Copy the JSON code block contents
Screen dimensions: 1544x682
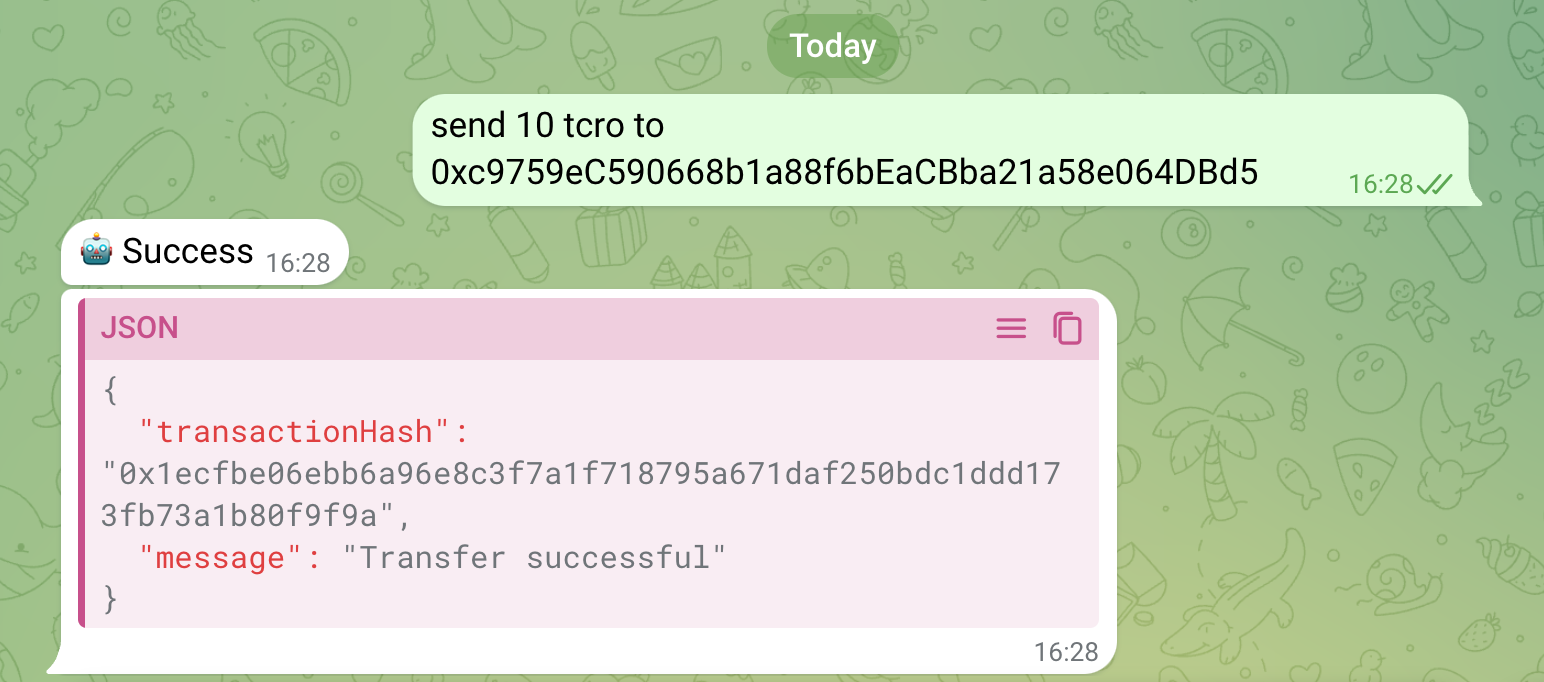[x=1067, y=328]
